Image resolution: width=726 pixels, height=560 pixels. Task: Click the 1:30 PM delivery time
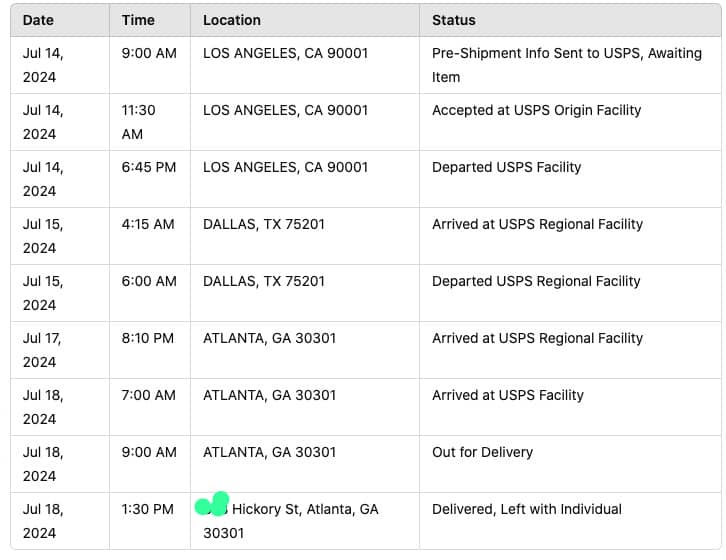(147, 509)
